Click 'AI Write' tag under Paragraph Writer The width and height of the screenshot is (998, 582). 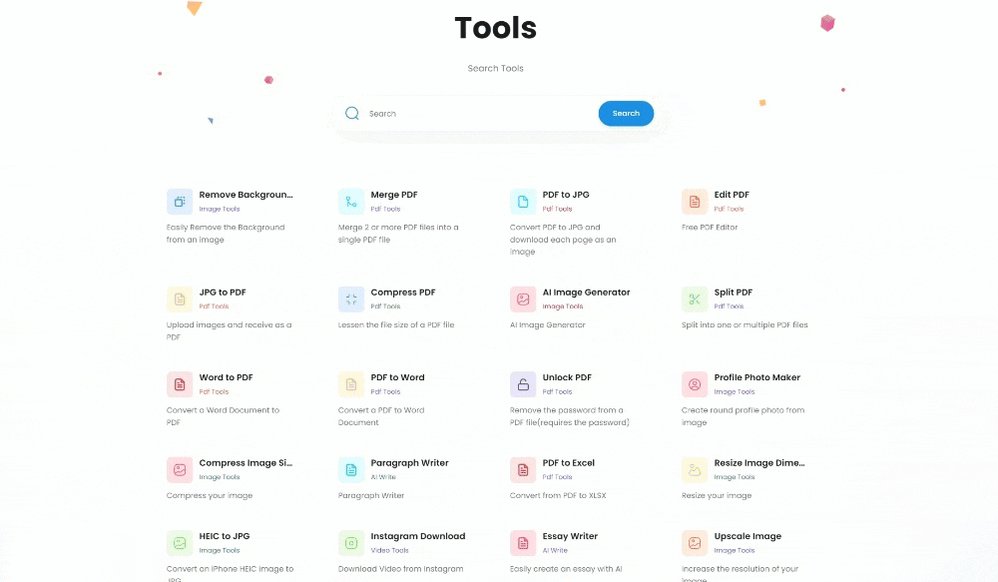coord(383,477)
